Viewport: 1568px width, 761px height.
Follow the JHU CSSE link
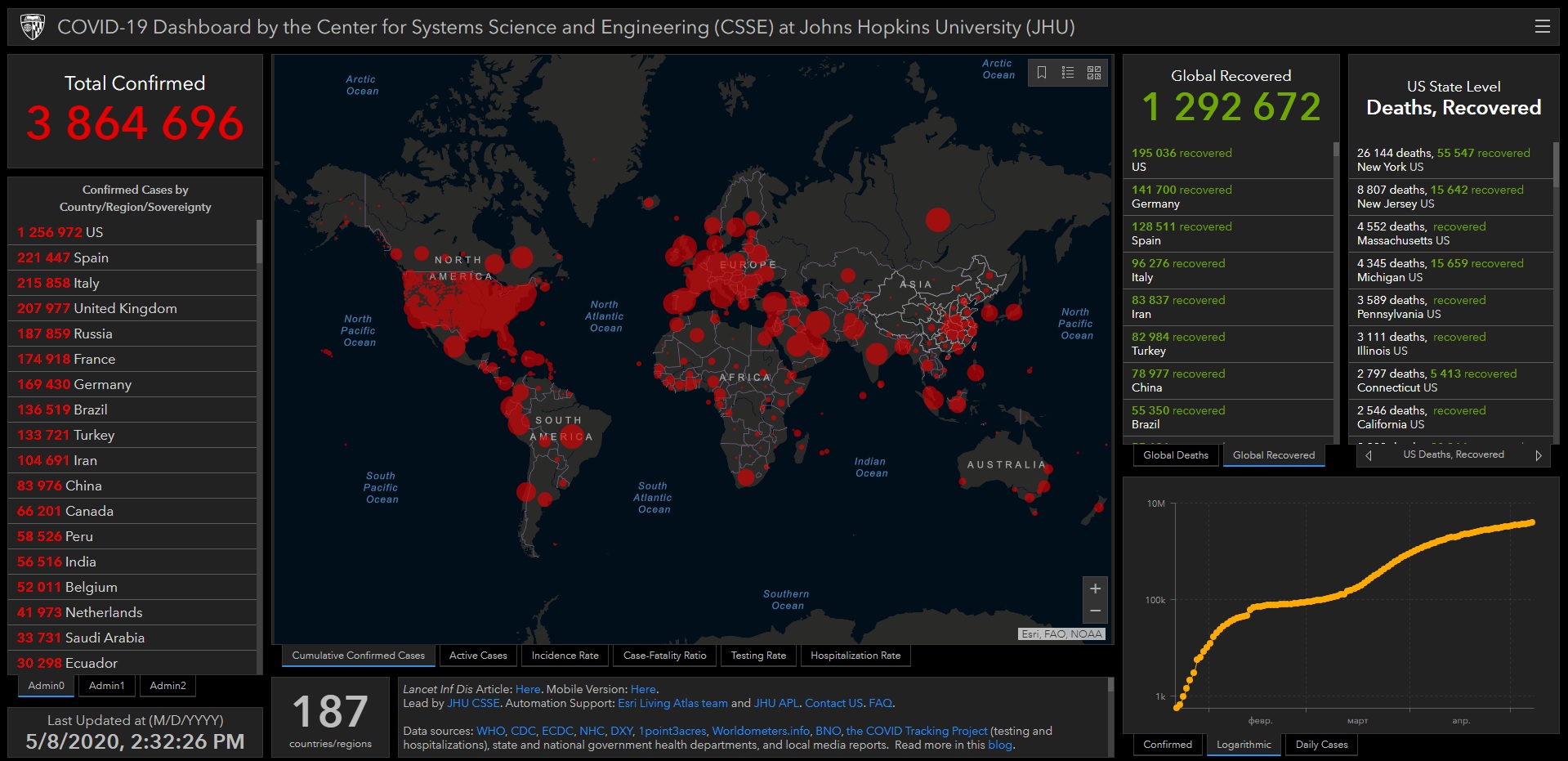[x=473, y=703]
